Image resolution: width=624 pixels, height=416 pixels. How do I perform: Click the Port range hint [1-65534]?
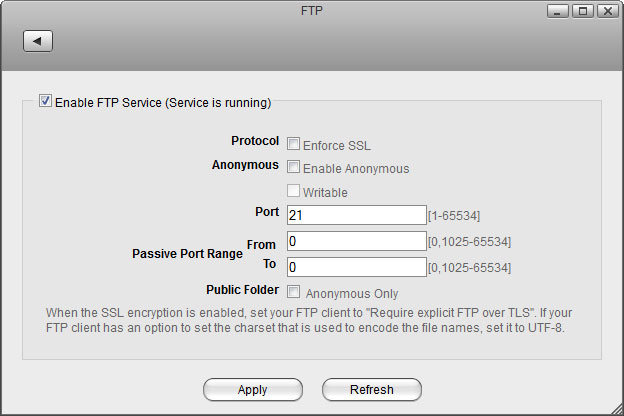[x=455, y=216]
